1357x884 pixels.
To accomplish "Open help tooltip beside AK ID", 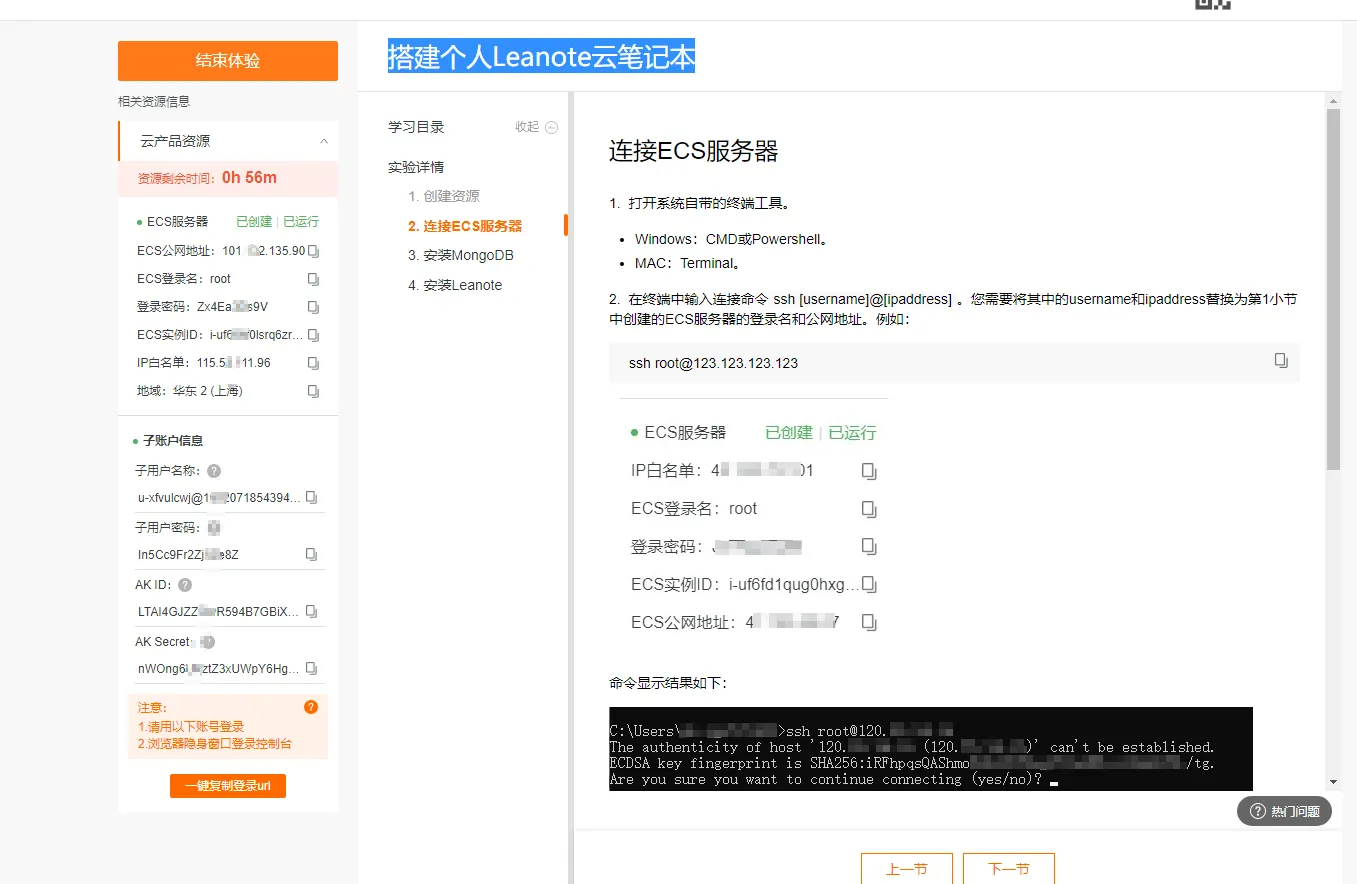I will [x=185, y=585].
